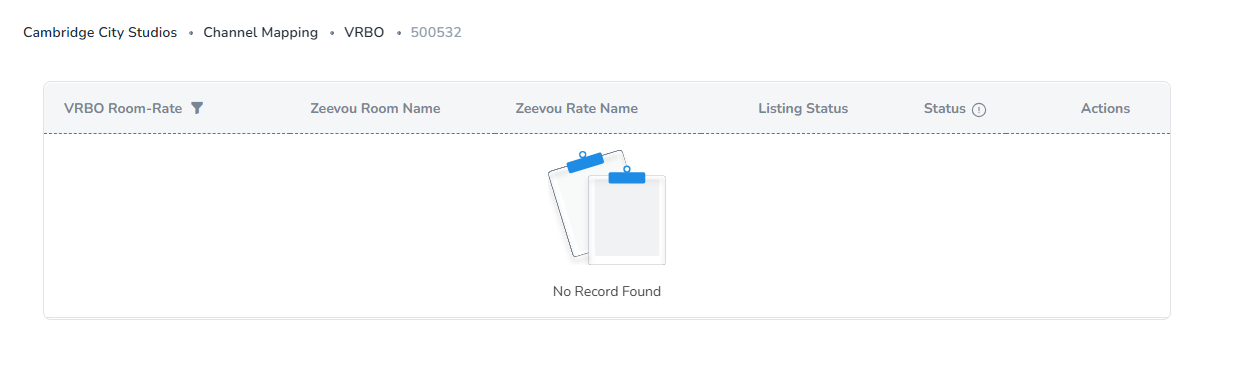This screenshot has height=387, width=1247.
Task: Click the Status column header text
Action: pos(945,108)
